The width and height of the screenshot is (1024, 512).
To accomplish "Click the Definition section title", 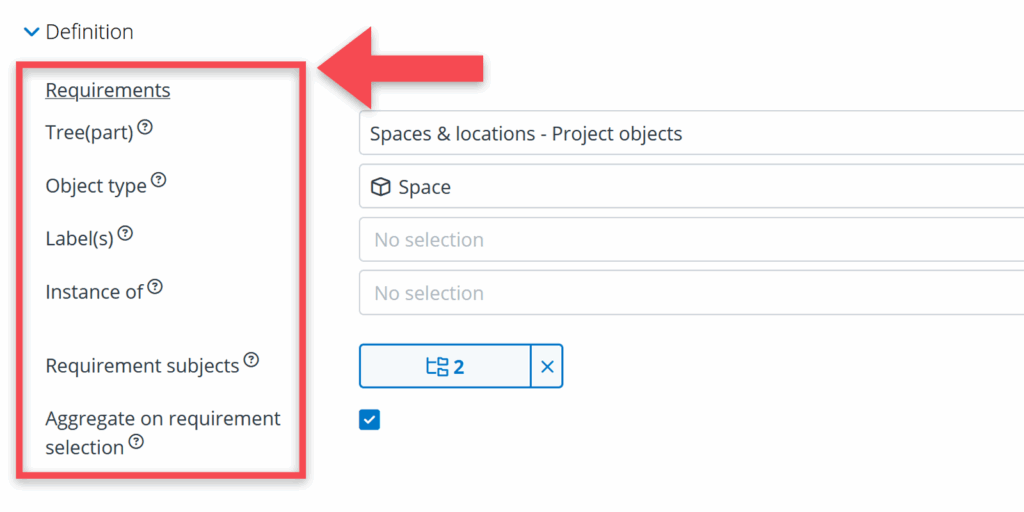I will point(89,32).
